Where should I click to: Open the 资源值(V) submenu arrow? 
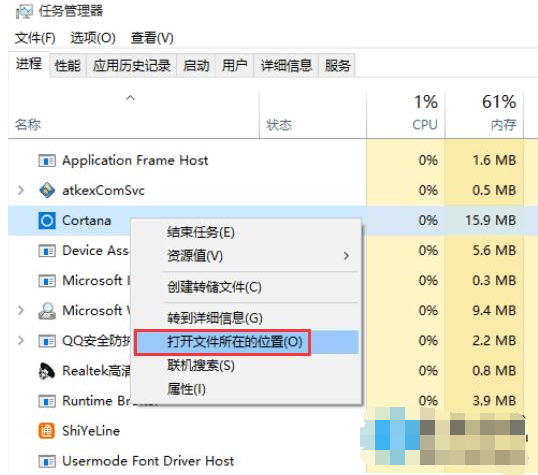tap(346, 256)
